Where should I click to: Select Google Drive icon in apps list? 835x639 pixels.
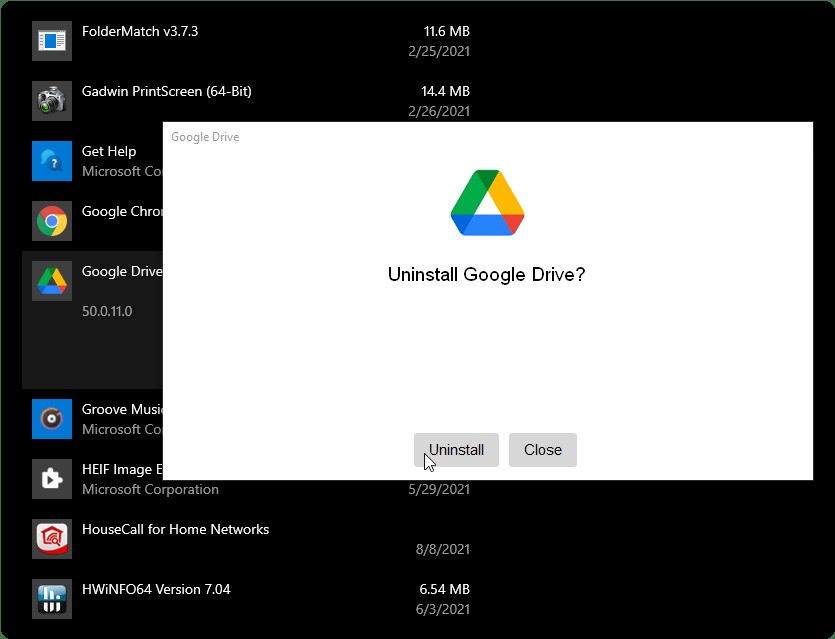click(52, 281)
